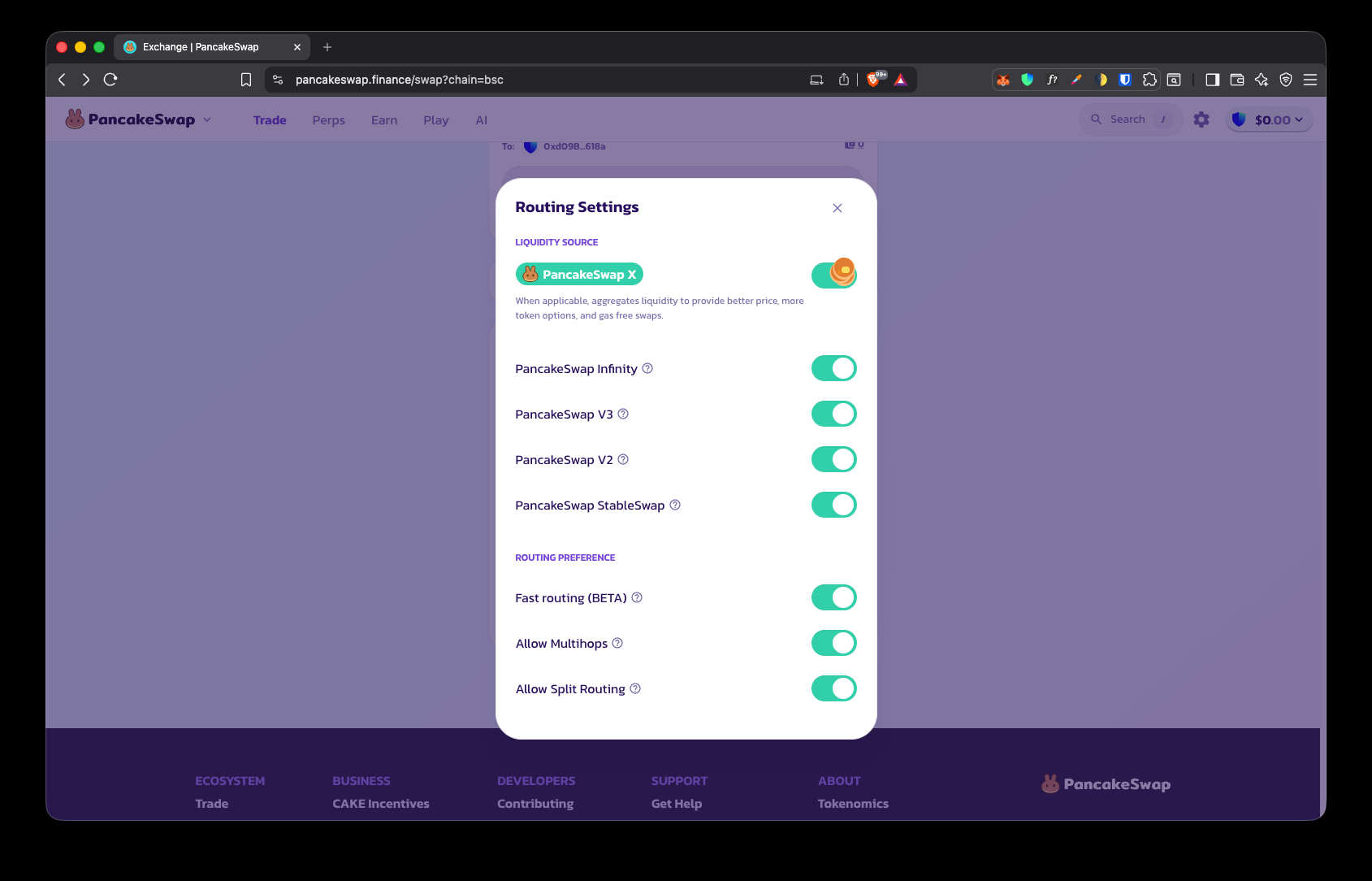Viewport: 1372px width, 881px height.
Task: Open the extensions puzzle menu
Action: [x=1149, y=80]
